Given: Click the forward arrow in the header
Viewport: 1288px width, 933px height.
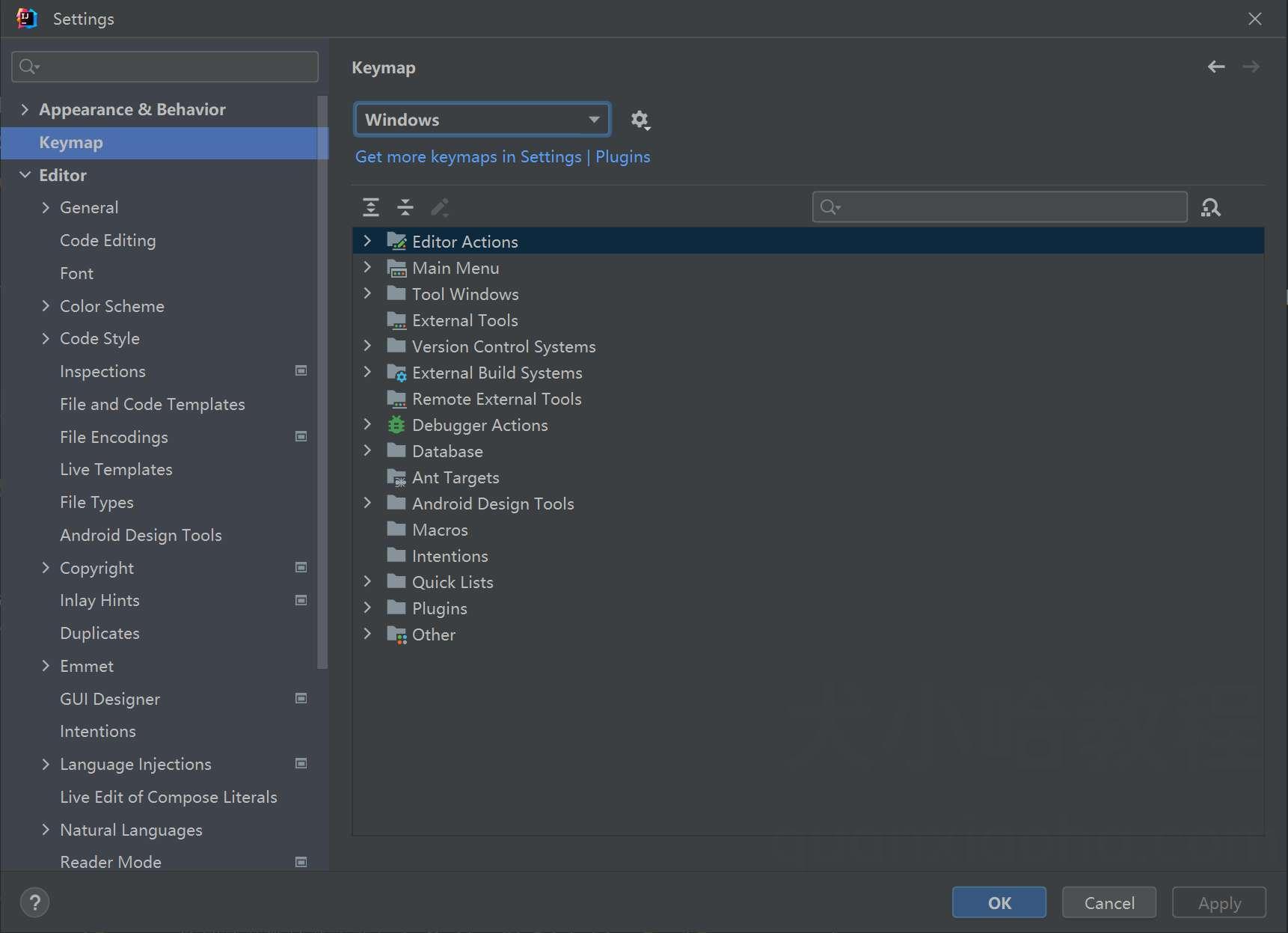Looking at the screenshot, I should 1251,67.
